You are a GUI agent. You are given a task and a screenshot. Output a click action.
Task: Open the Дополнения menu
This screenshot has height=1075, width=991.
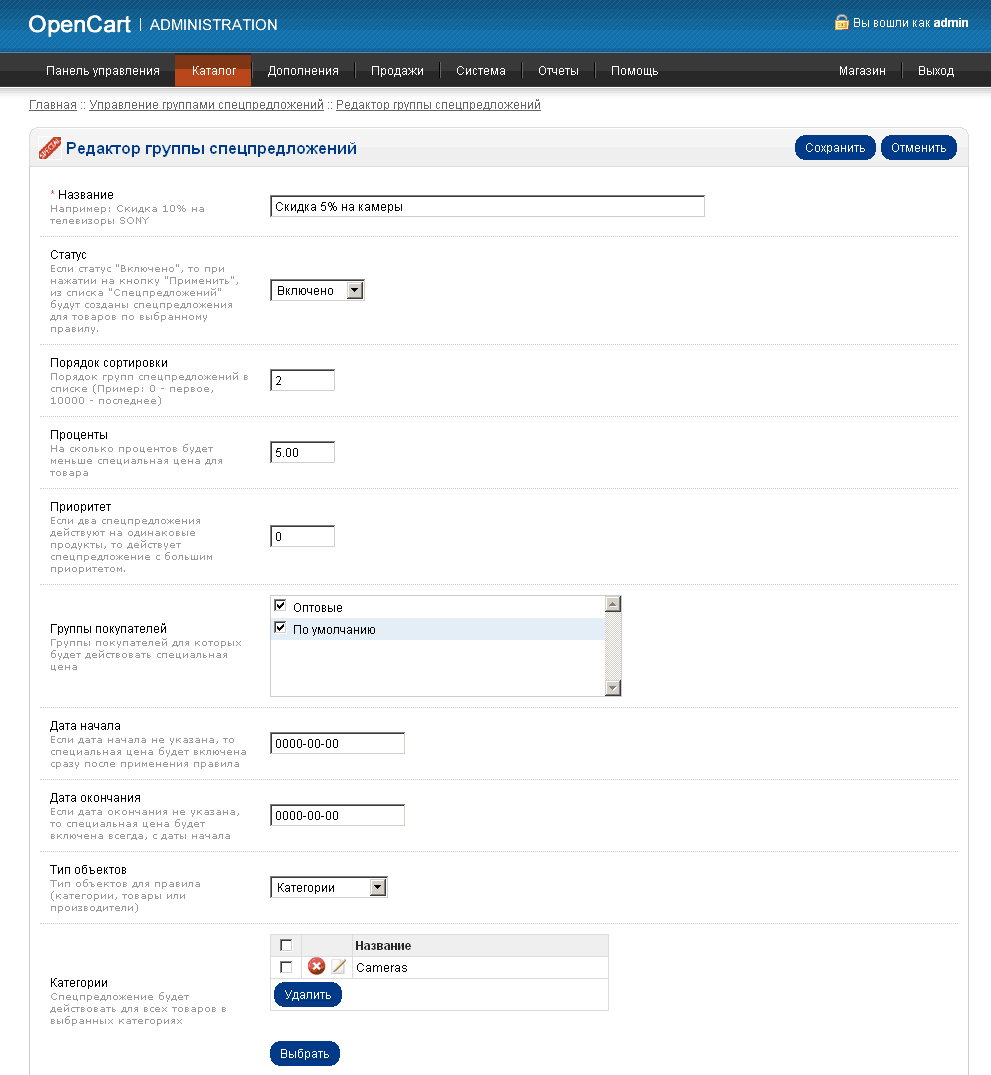pos(303,71)
